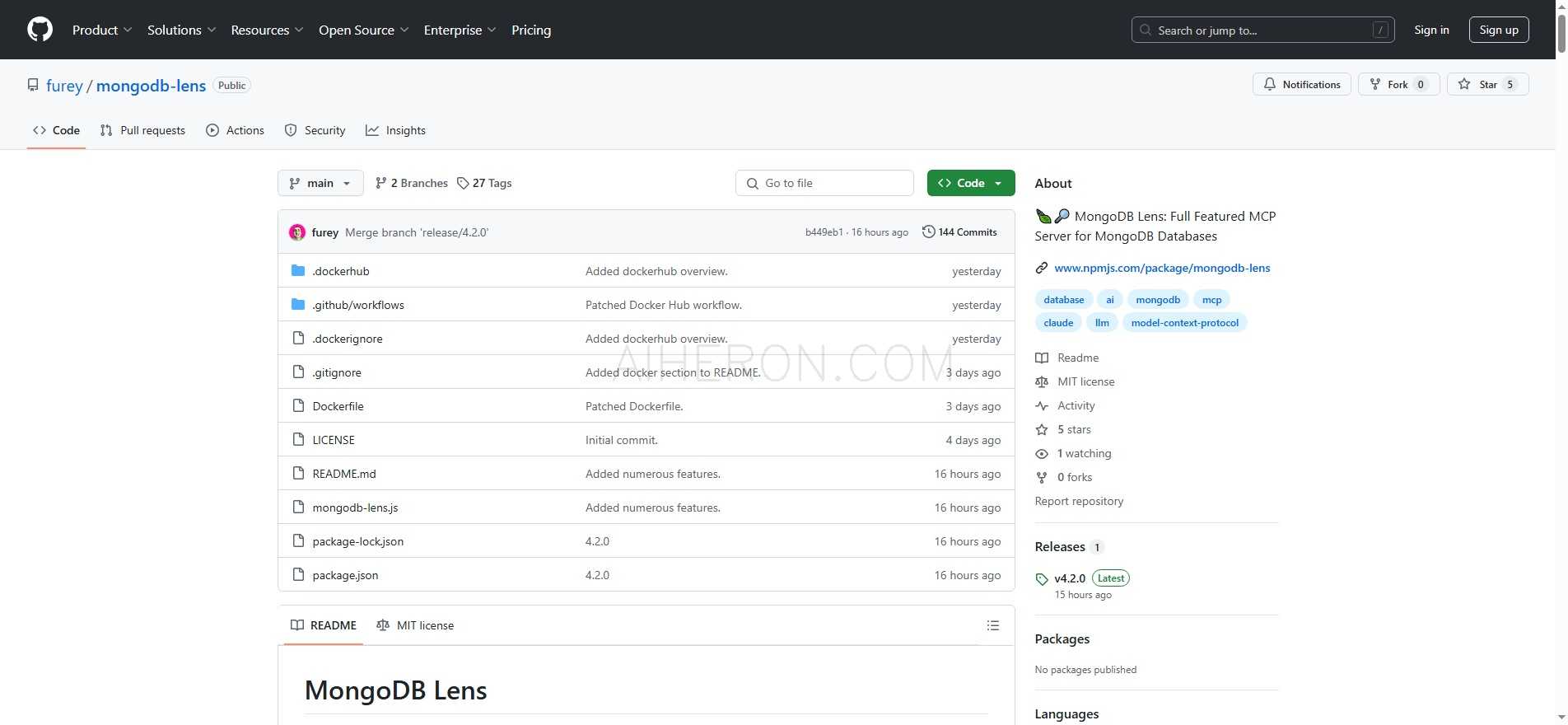Click the .github/workflows folder icon
The image size is (1568, 725).
(298, 305)
